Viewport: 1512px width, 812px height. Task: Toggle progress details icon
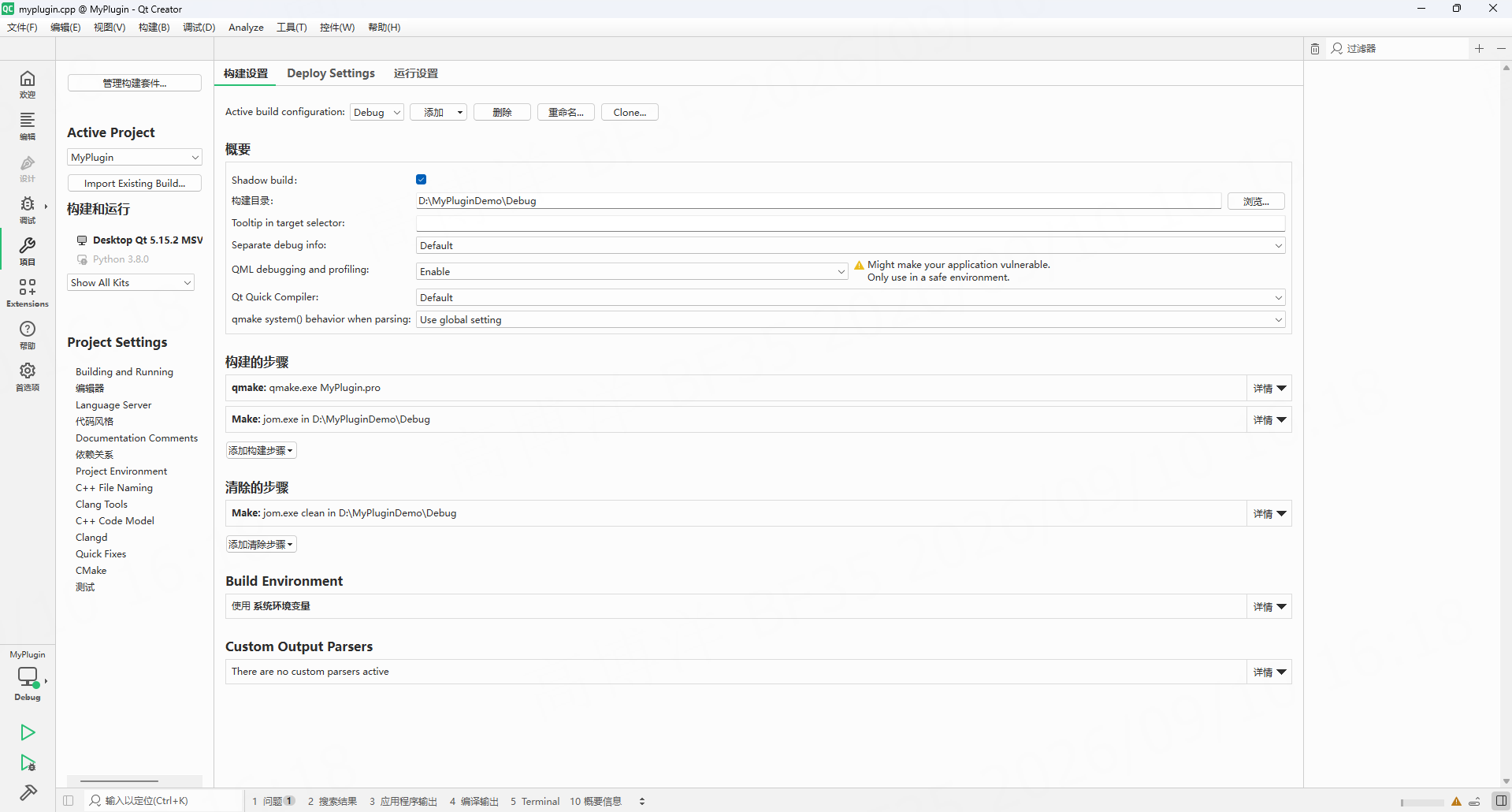(x=1474, y=802)
